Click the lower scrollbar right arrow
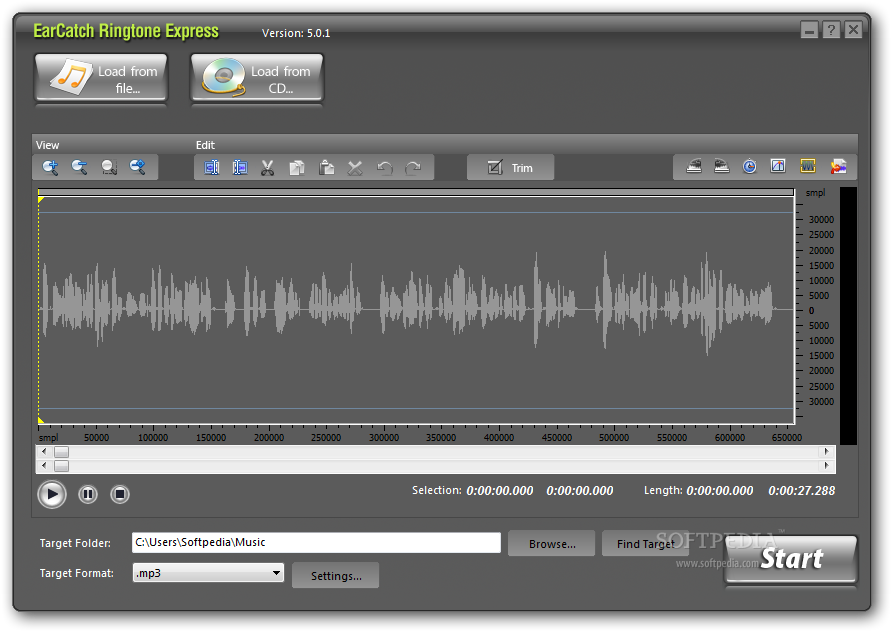The width and height of the screenshot is (892, 632). click(827, 466)
